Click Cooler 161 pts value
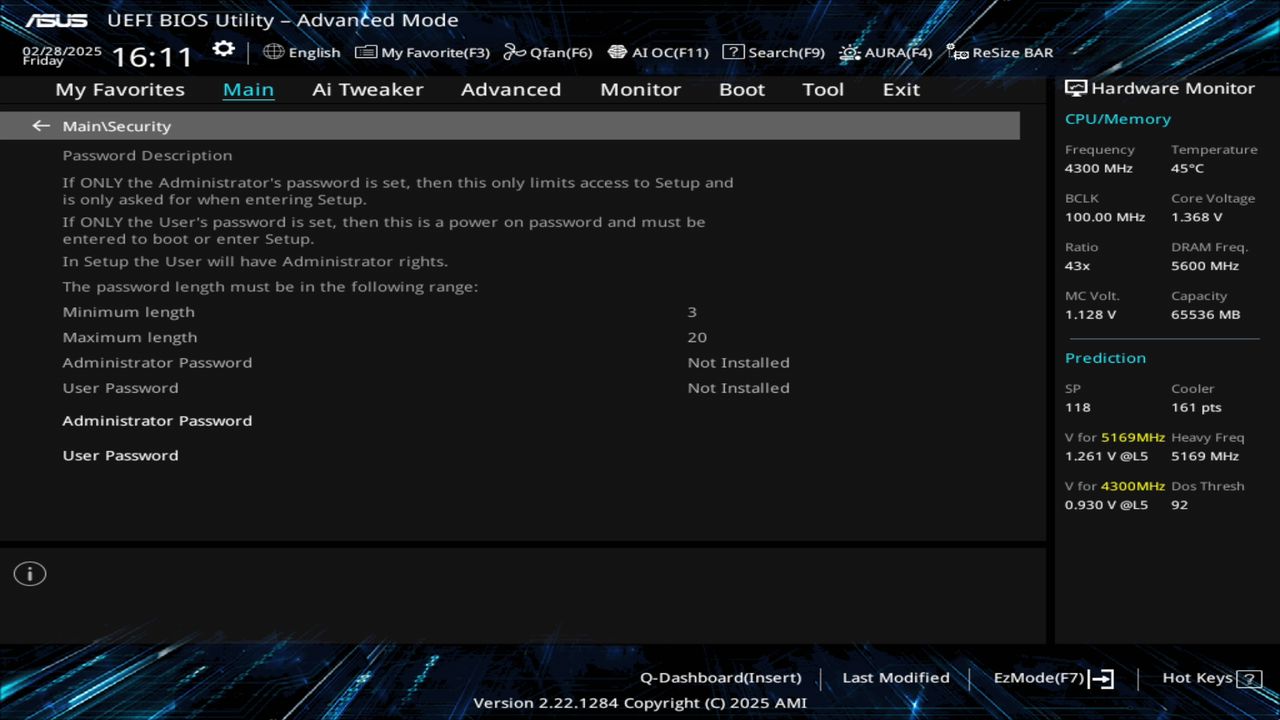The width and height of the screenshot is (1280, 720). [1196, 407]
